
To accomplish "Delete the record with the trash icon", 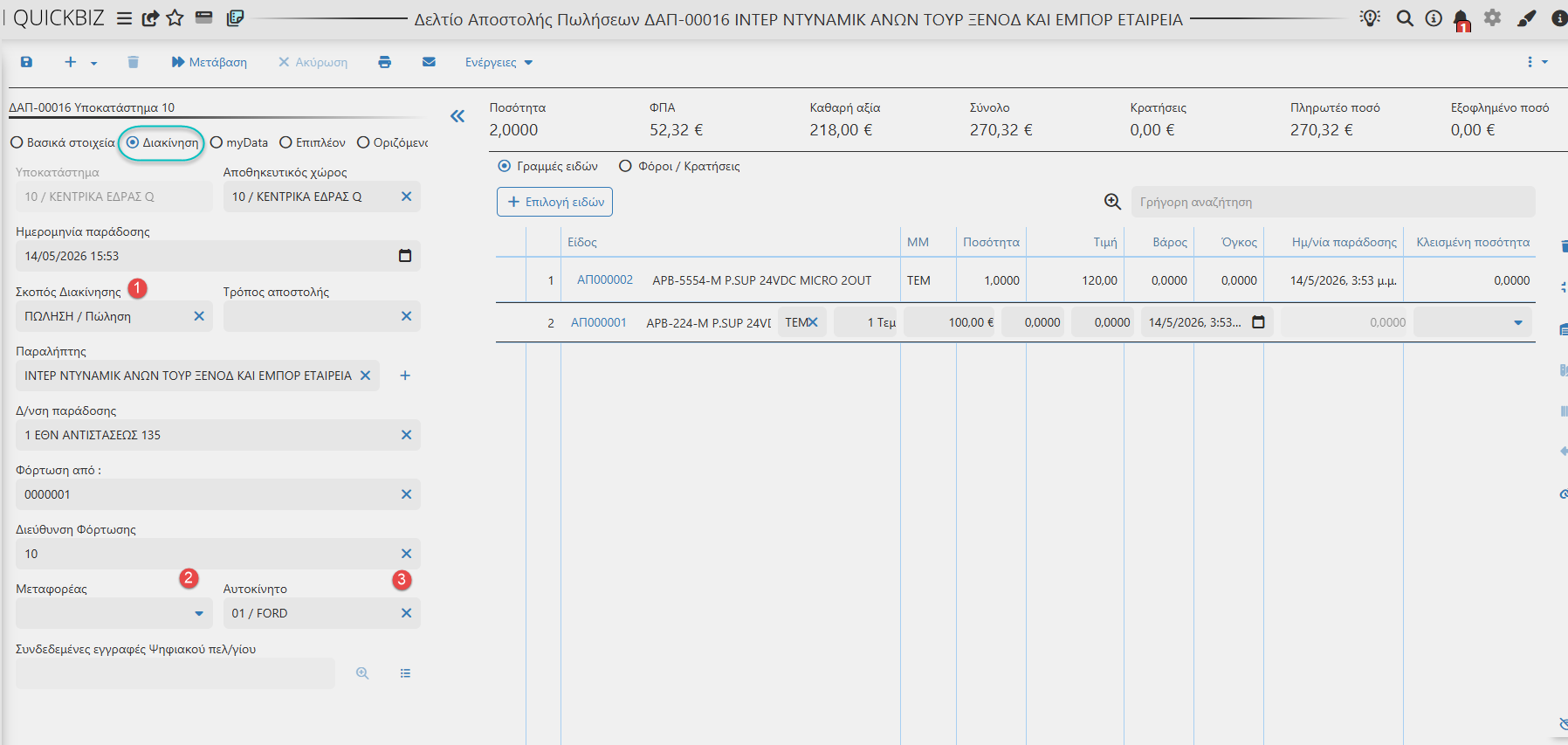I will click(133, 62).
